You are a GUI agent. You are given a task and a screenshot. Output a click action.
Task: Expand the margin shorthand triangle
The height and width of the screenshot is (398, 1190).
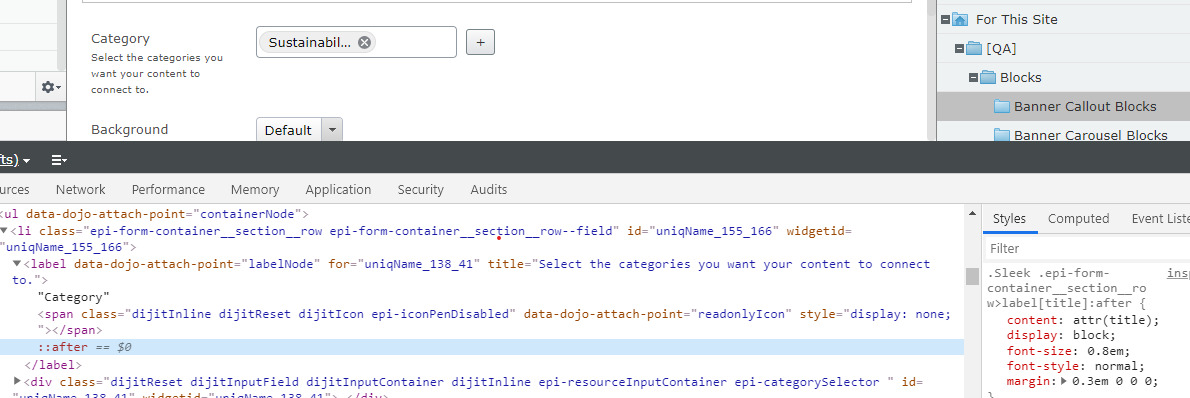pos(1064,381)
